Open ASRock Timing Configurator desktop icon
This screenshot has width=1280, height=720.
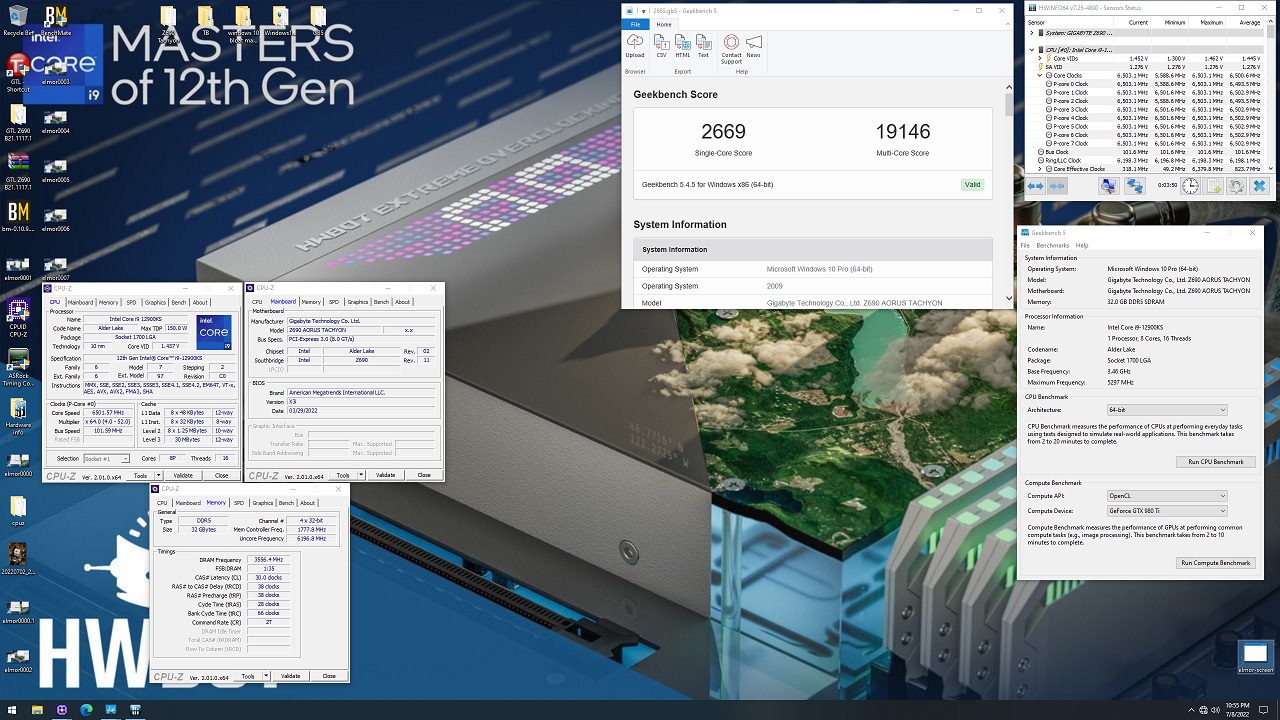pos(18,365)
